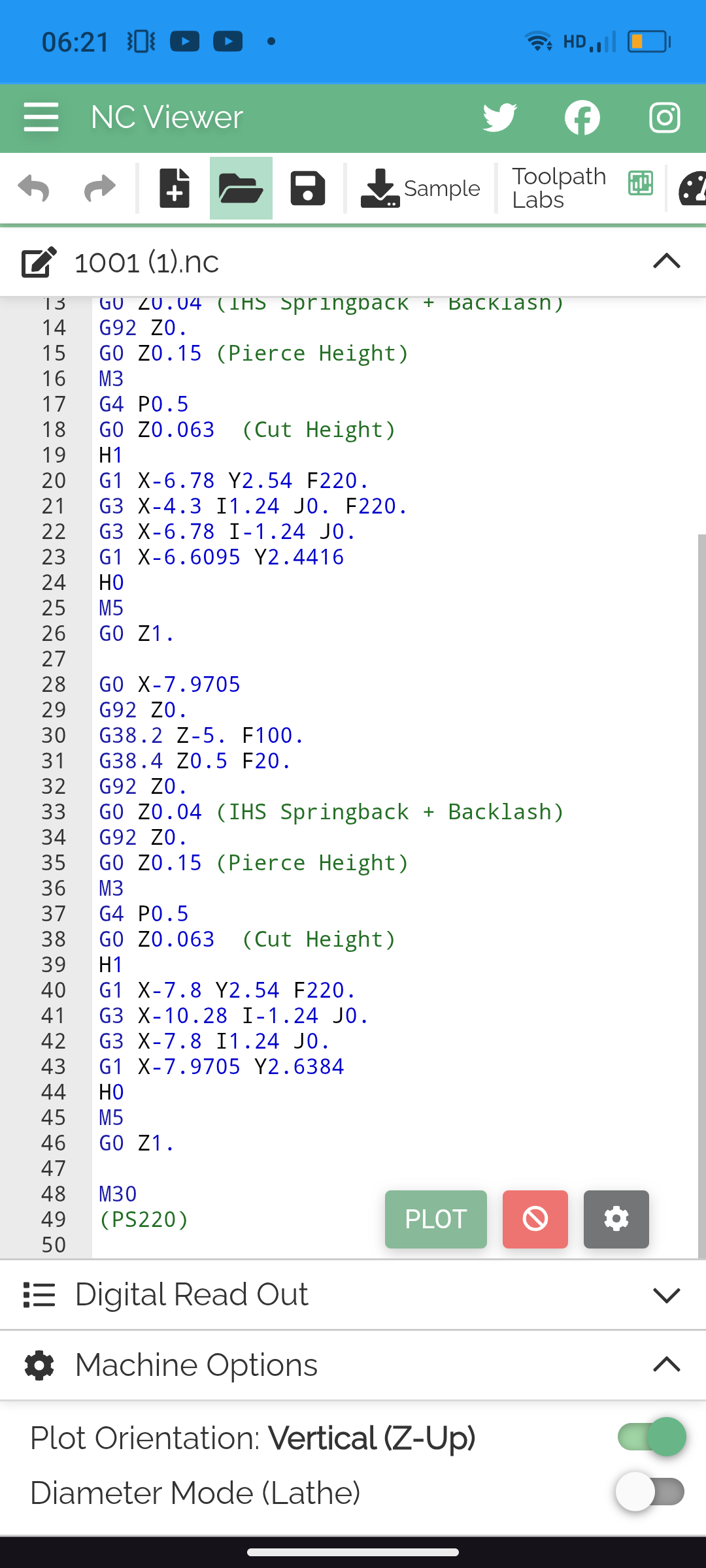
Task: Click the undo arrow icon
Action: click(x=34, y=189)
